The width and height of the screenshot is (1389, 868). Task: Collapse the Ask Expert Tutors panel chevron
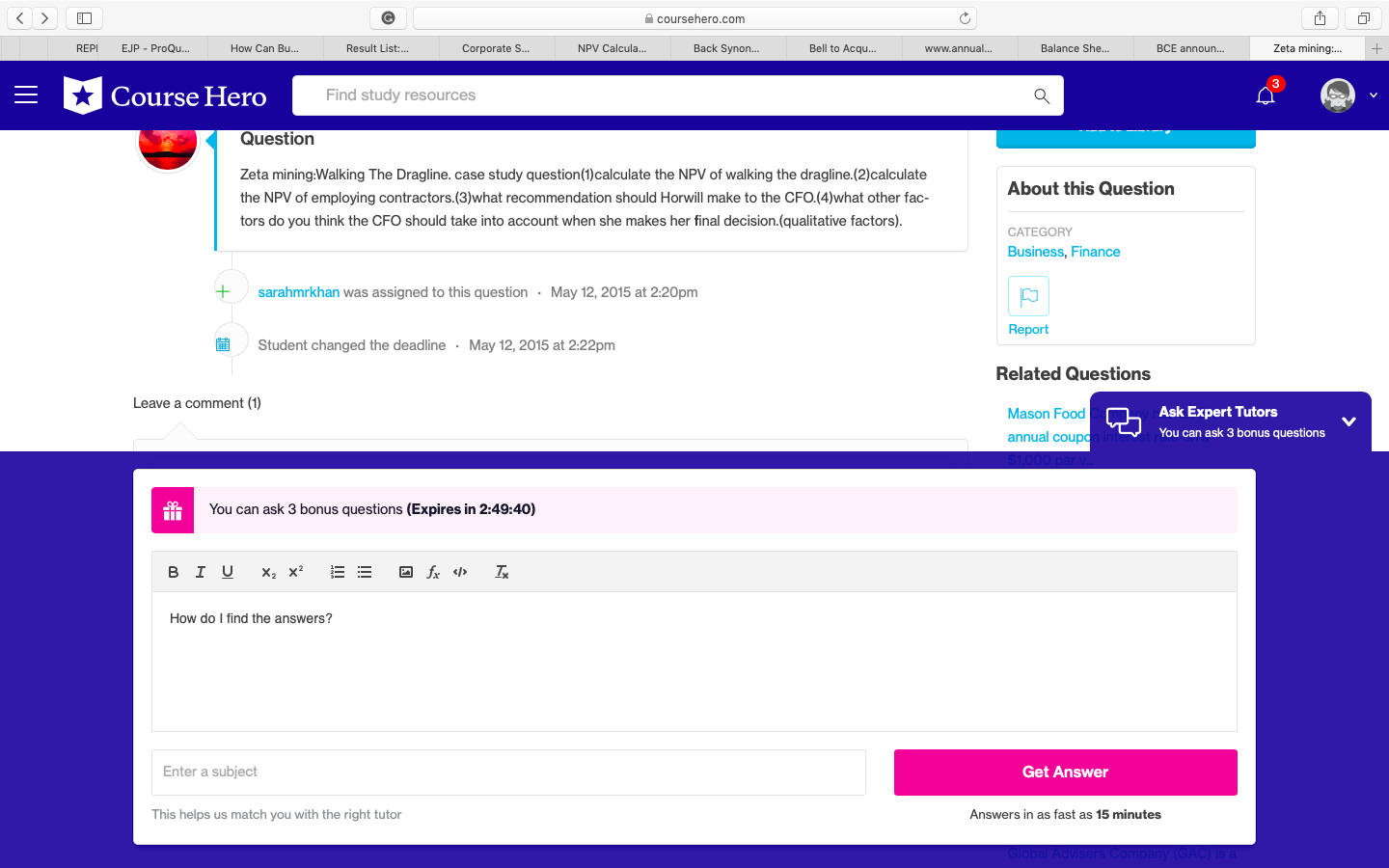(x=1348, y=420)
